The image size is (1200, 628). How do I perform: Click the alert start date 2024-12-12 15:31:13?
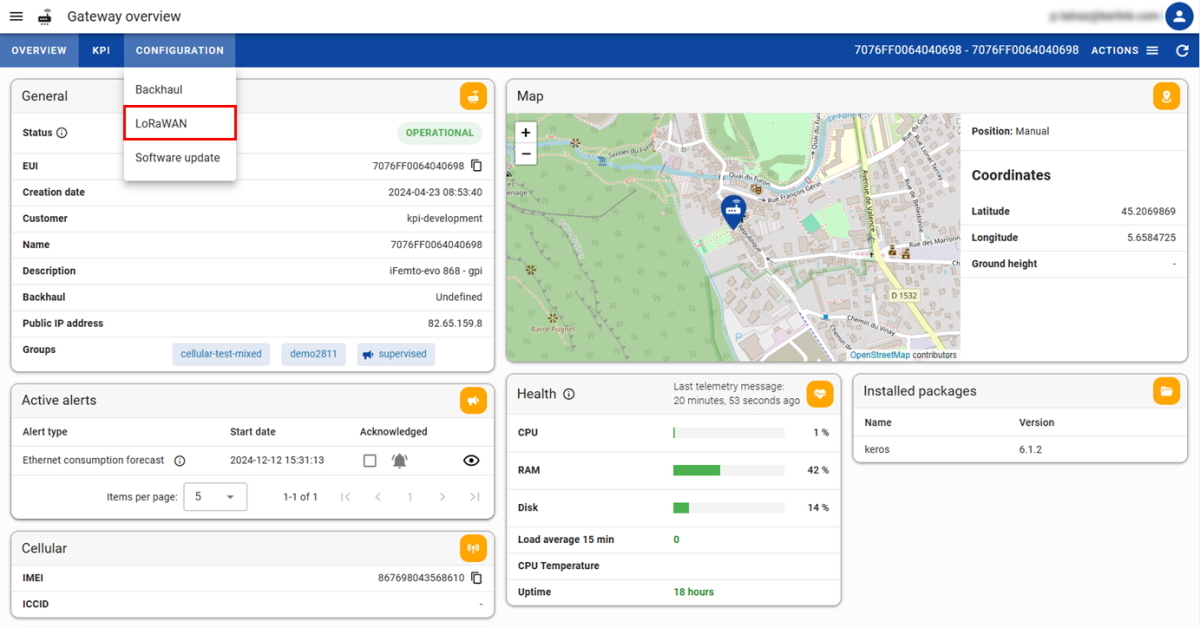pyautogui.click(x=277, y=461)
